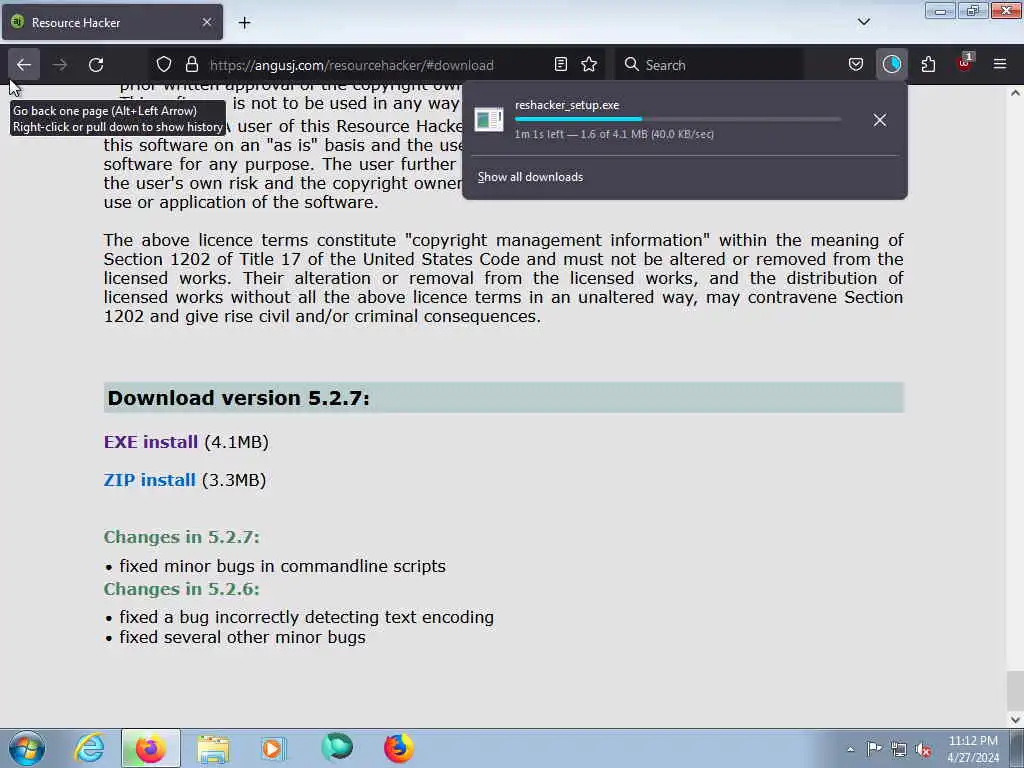The width and height of the screenshot is (1024, 768).
Task: Open Firefox application hamburger menu
Action: (1000, 65)
